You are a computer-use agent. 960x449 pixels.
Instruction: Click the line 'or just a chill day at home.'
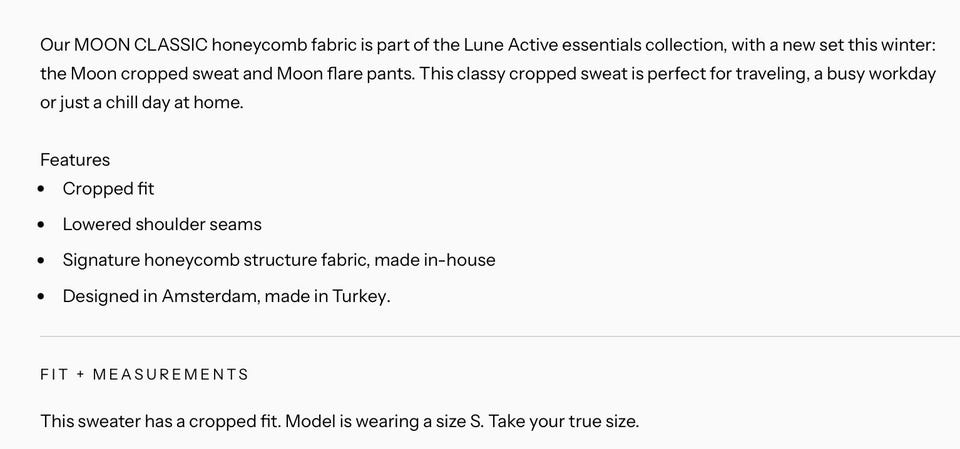(x=142, y=103)
